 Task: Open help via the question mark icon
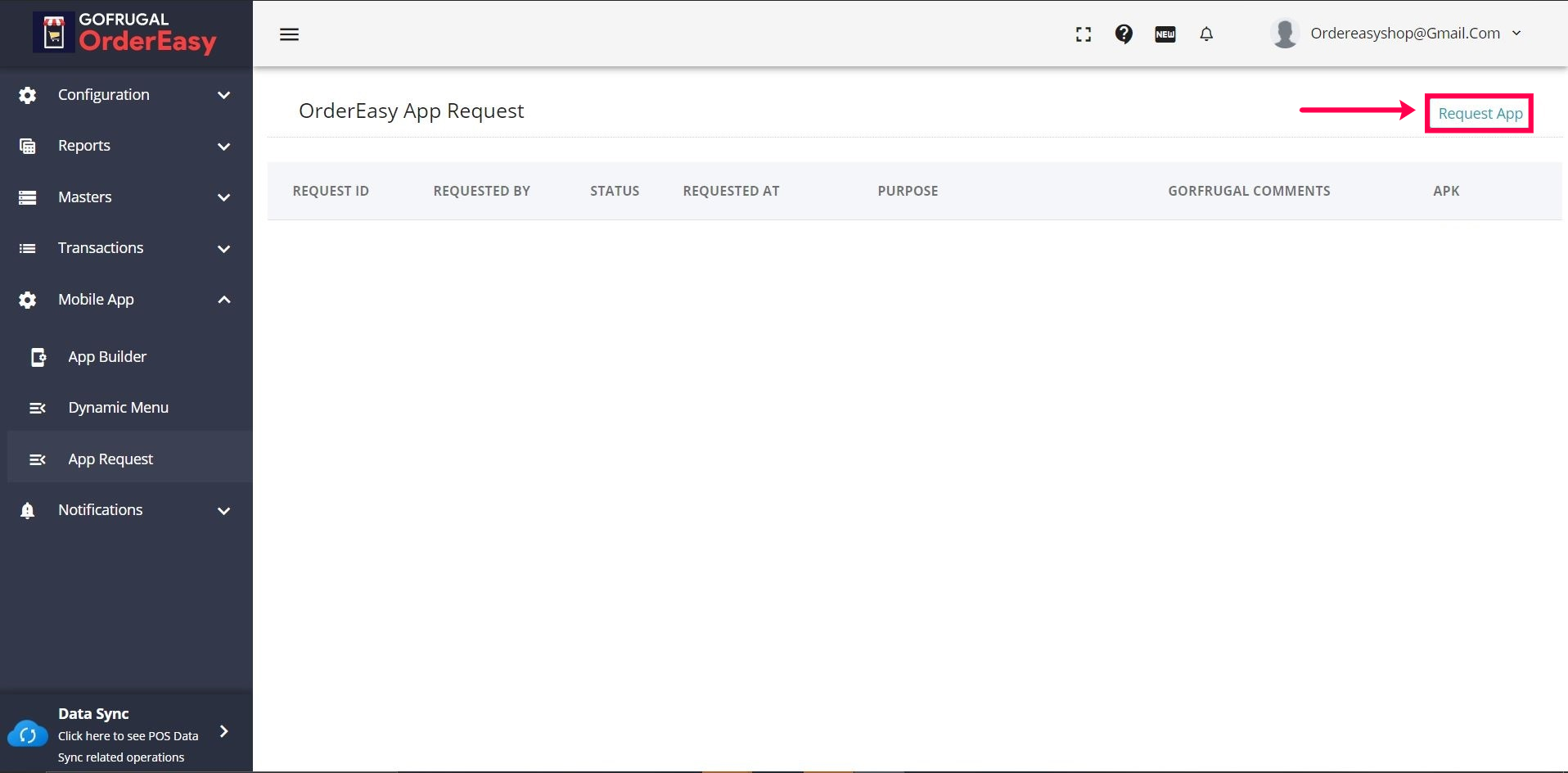pyautogui.click(x=1124, y=34)
